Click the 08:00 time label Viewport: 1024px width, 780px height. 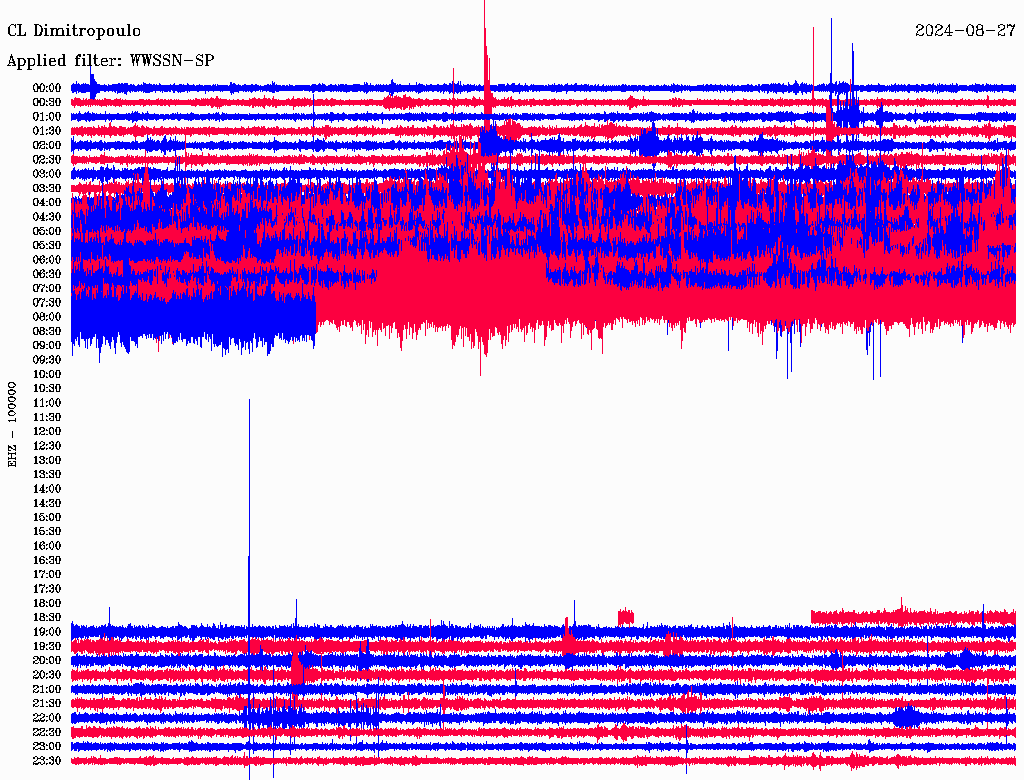tap(47, 317)
